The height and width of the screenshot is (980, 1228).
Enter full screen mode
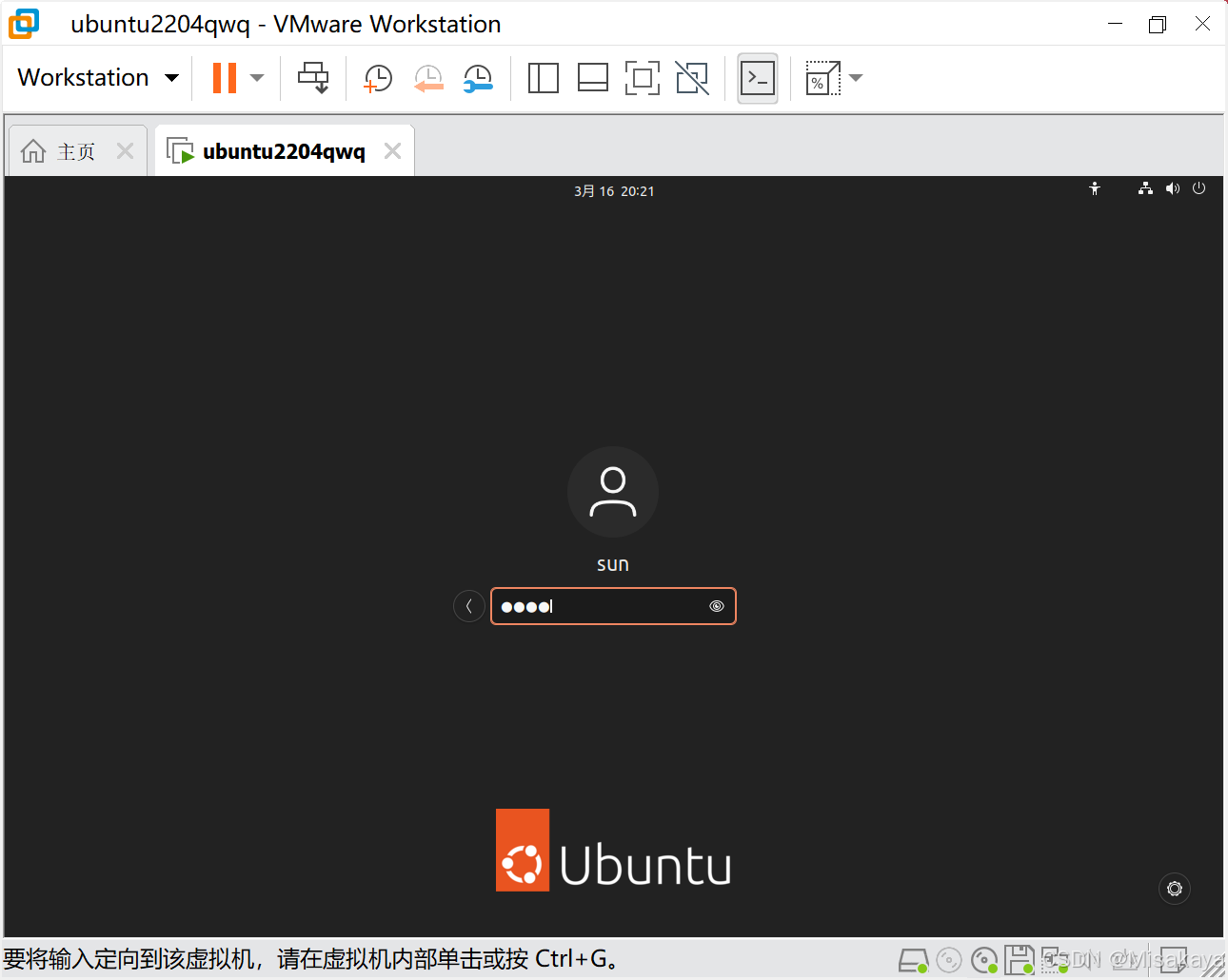[x=643, y=78]
